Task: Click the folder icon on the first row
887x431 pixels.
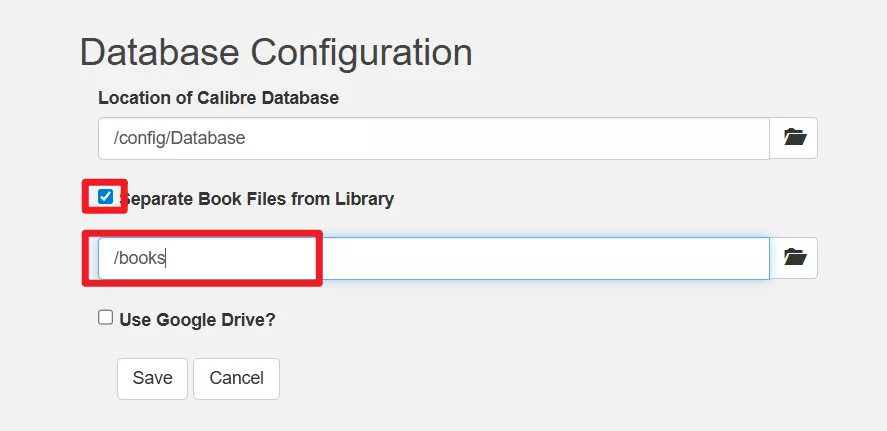Action: [794, 138]
